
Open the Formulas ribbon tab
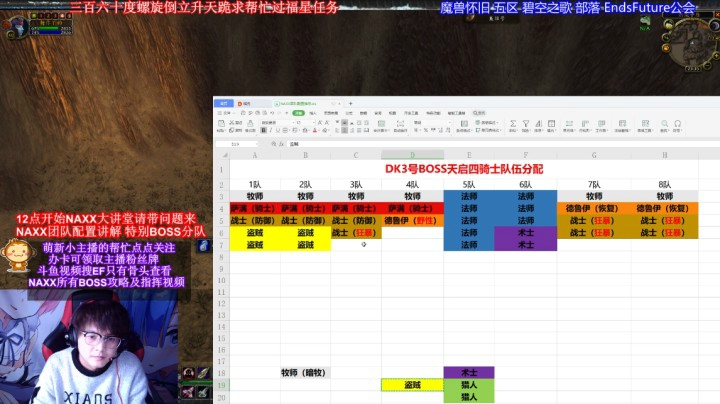(349, 113)
